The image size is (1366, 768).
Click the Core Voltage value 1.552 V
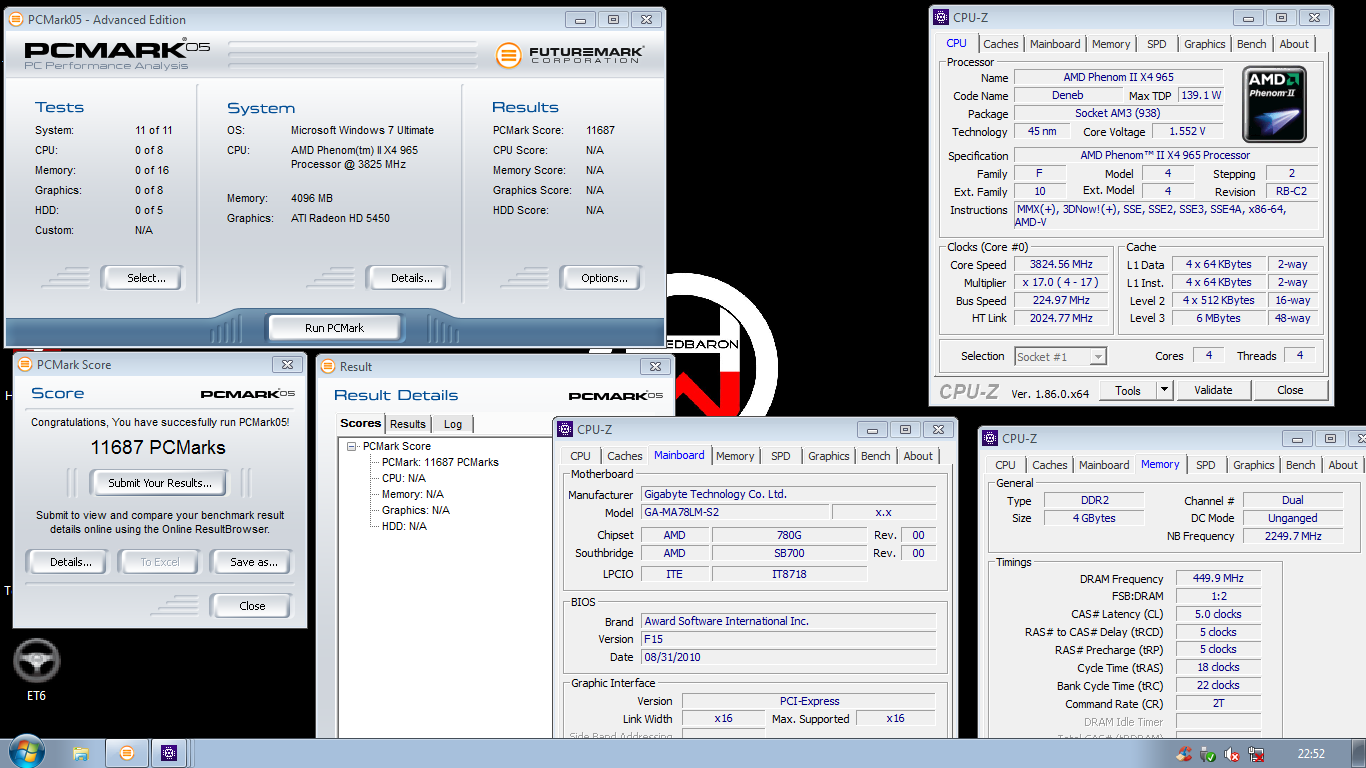[x=1187, y=131]
